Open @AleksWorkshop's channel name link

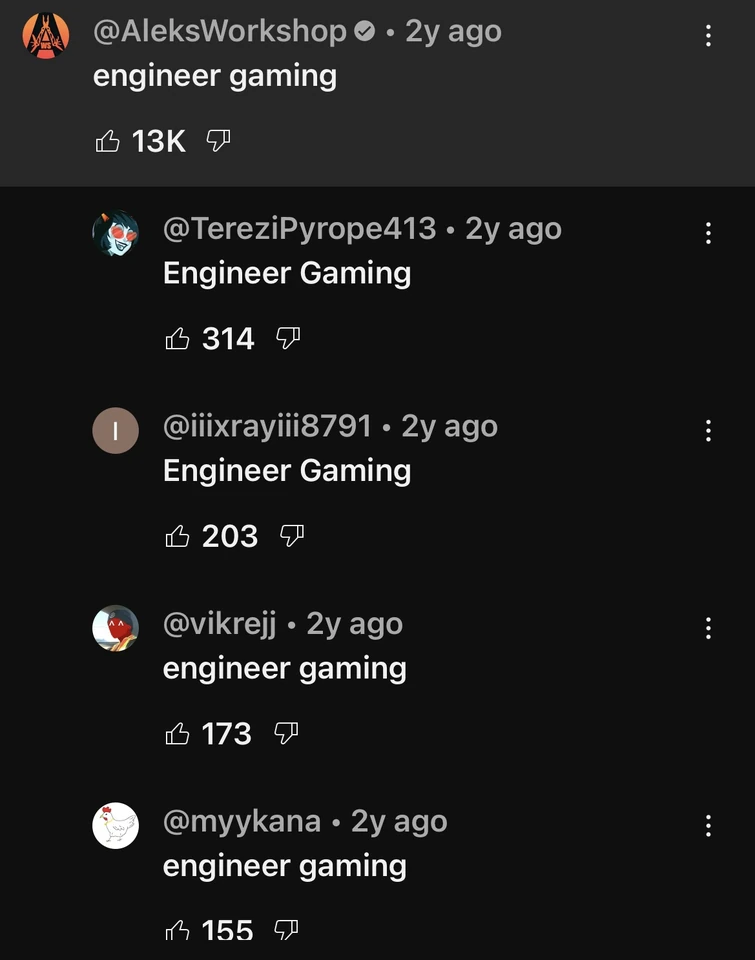pyautogui.click(x=219, y=31)
